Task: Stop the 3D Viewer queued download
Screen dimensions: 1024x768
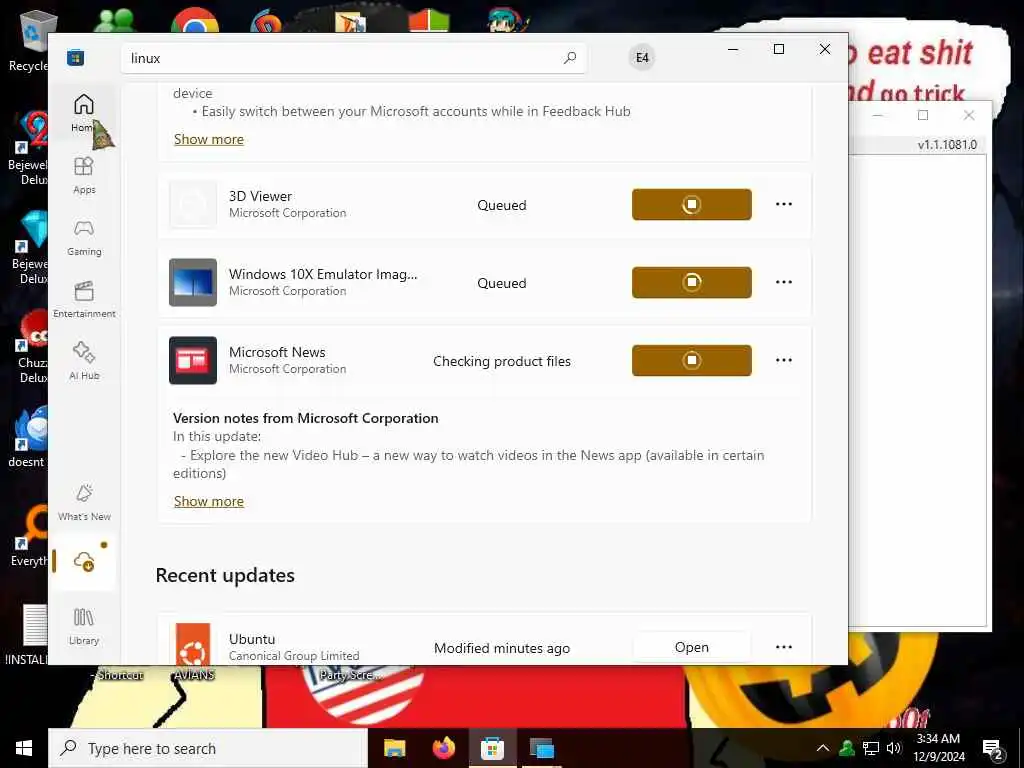Action: (x=692, y=204)
